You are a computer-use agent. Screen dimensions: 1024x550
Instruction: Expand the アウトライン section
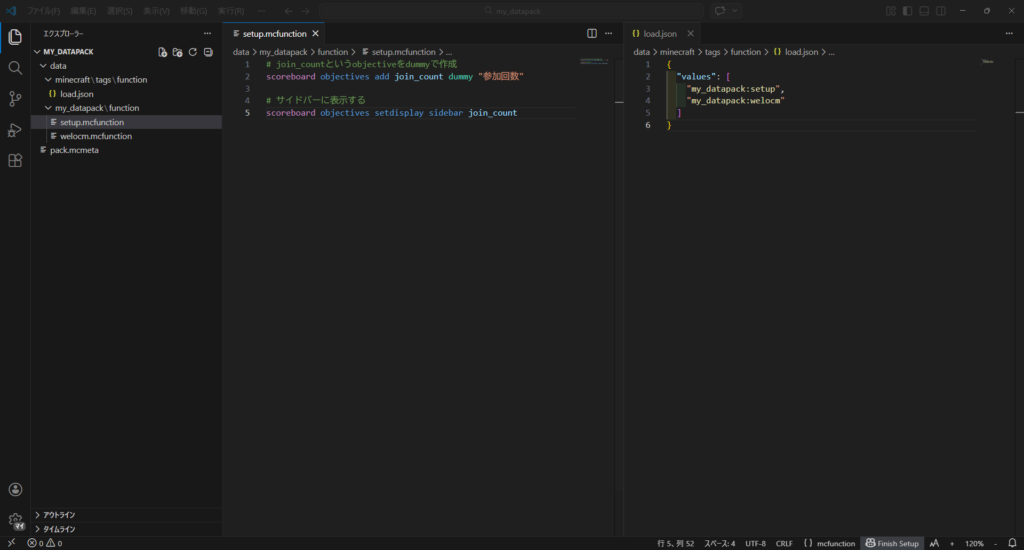click(58, 515)
